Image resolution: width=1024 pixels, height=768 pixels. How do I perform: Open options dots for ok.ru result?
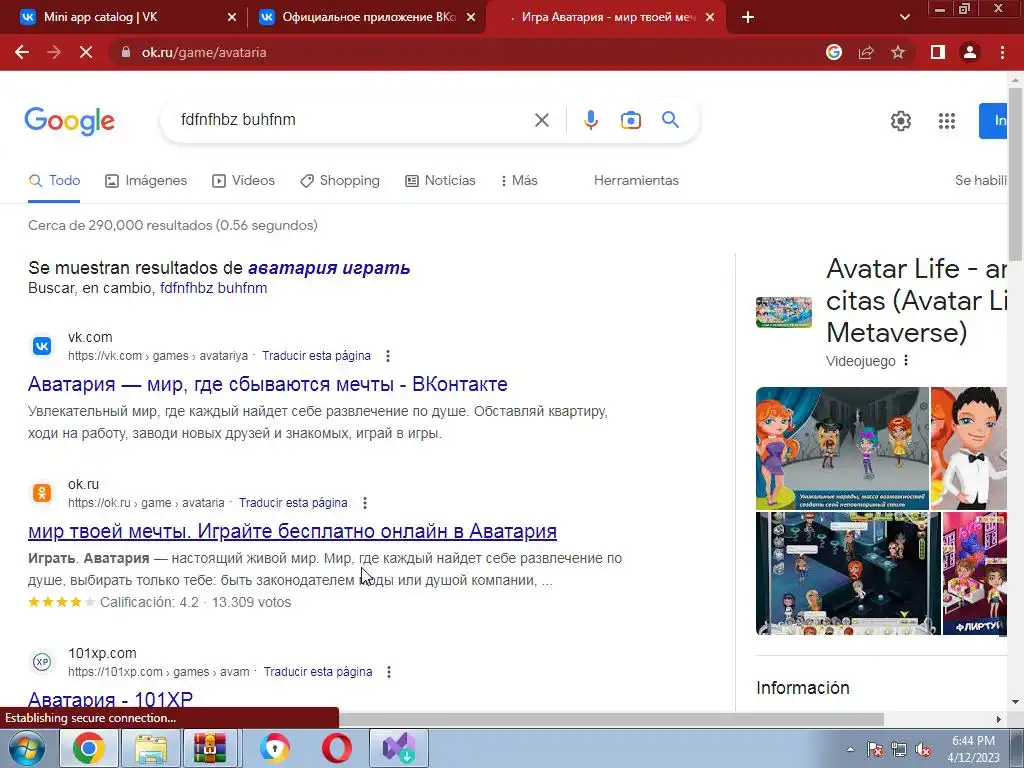(x=365, y=503)
